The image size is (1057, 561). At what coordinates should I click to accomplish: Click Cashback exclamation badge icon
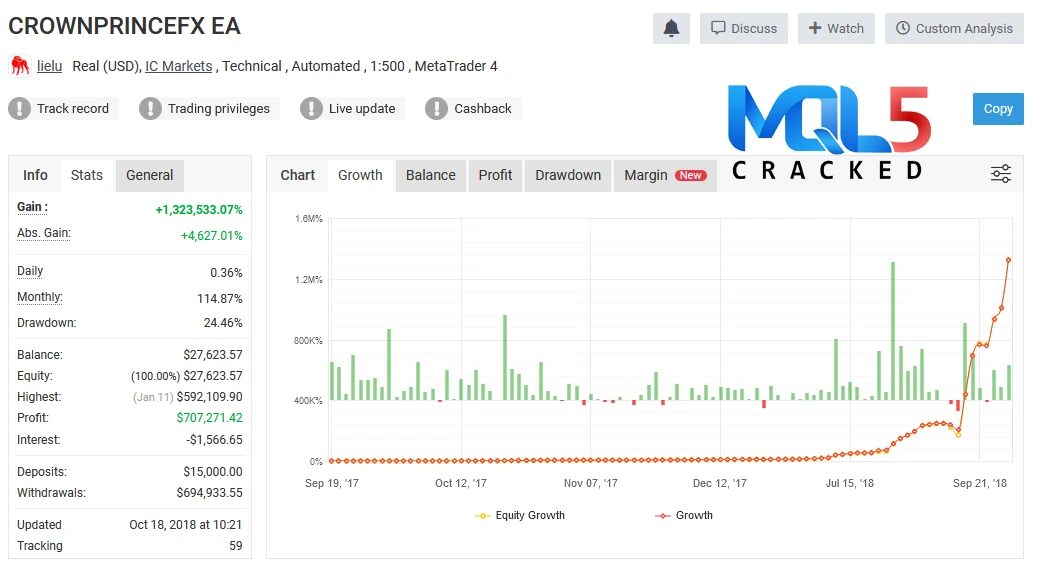point(436,109)
